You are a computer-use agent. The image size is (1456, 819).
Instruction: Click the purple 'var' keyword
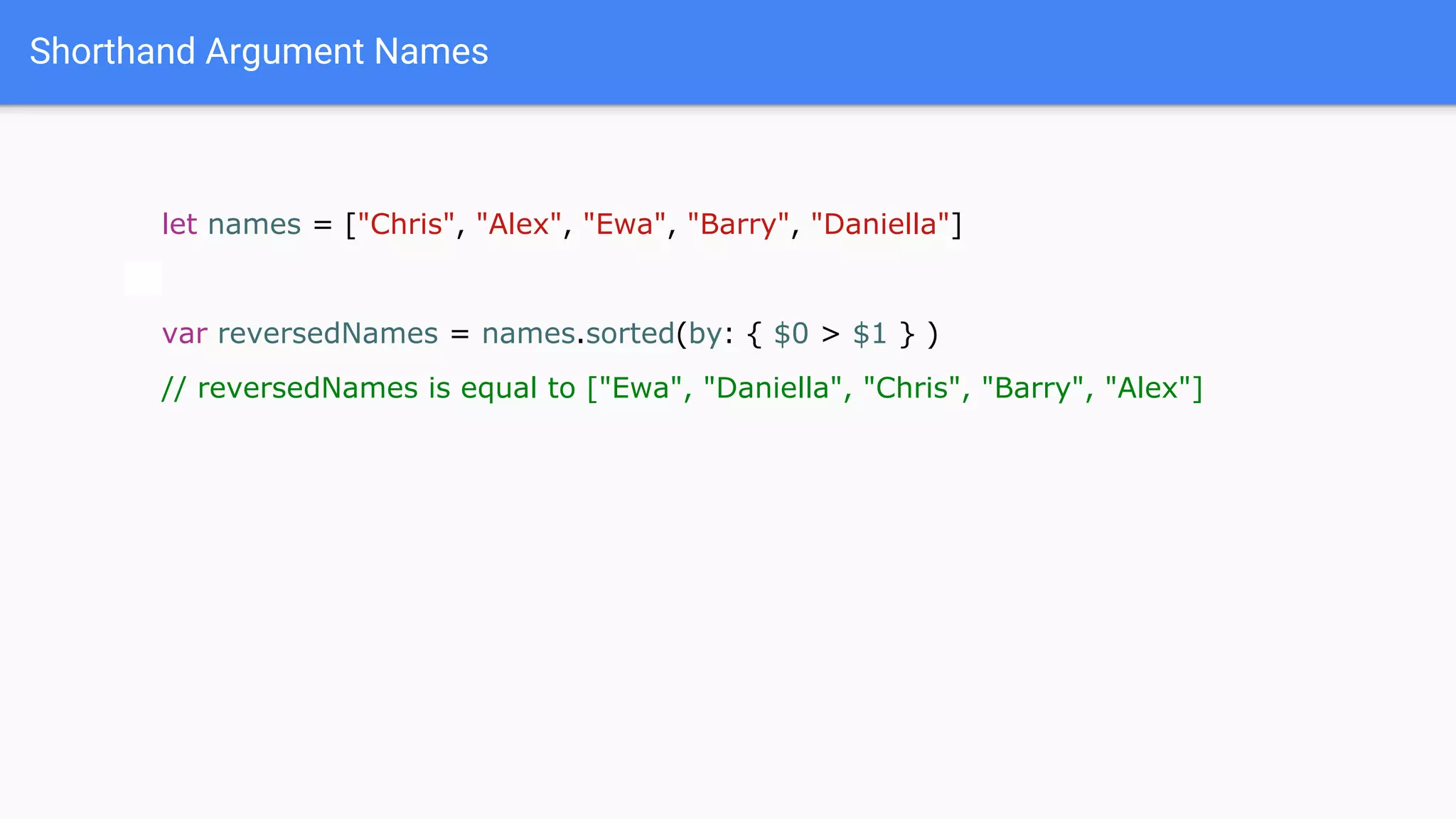tap(184, 333)
